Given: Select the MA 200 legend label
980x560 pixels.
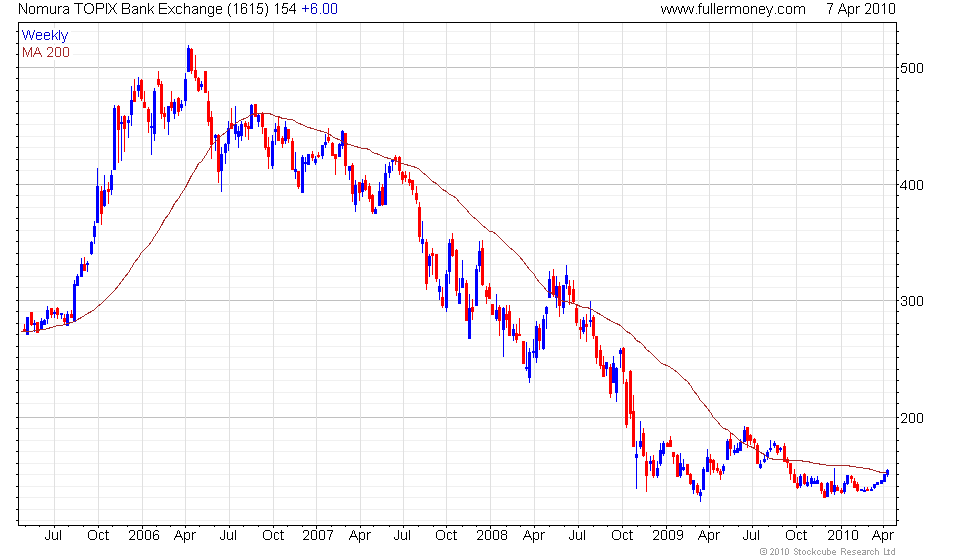Looking at the screenshot, I should click(x=46, y=52).
